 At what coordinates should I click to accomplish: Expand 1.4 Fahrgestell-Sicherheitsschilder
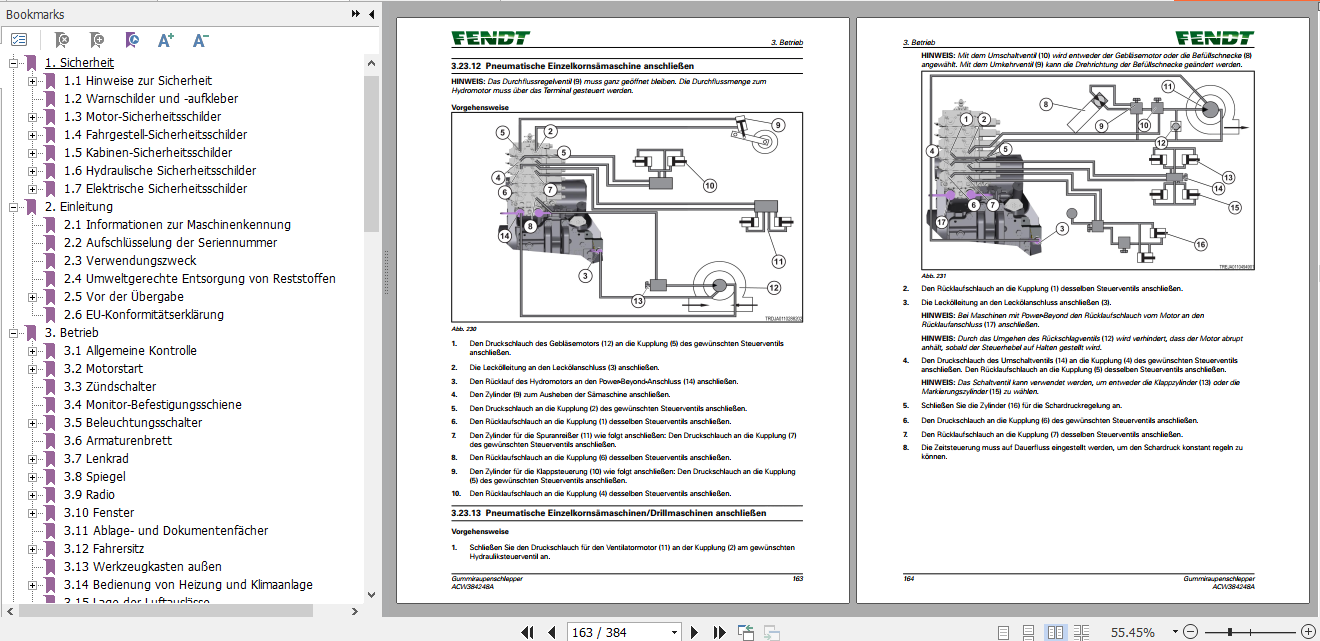click(33, 135)
